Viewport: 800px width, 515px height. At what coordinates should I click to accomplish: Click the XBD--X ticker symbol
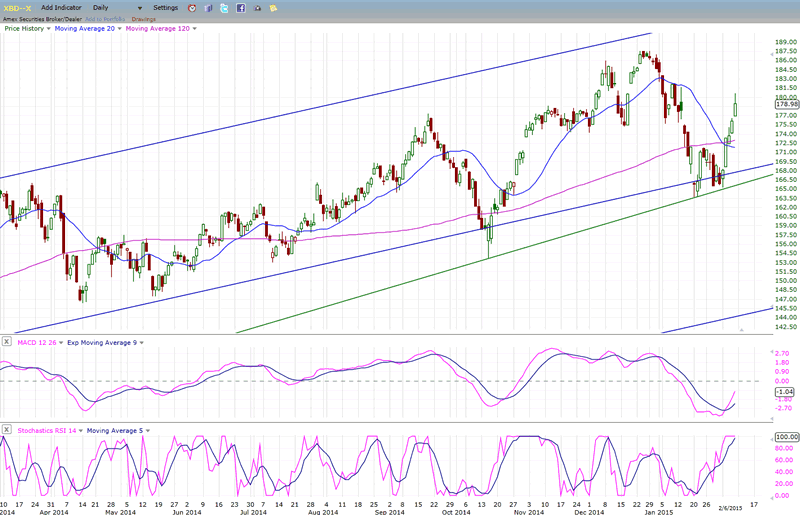click(x=17, y=8)
